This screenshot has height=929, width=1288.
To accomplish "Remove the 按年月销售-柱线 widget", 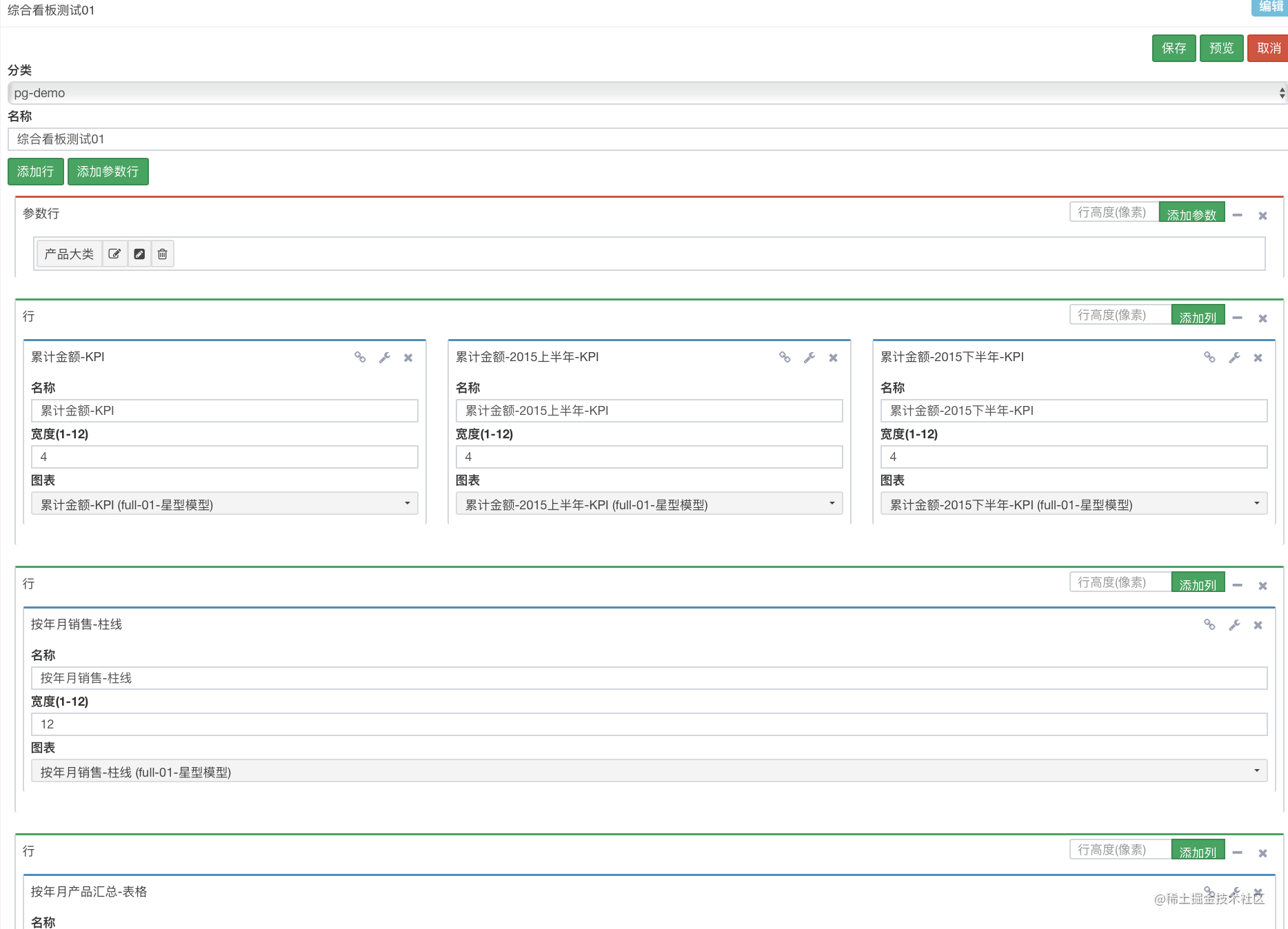I will click(x=1258, y=625).
